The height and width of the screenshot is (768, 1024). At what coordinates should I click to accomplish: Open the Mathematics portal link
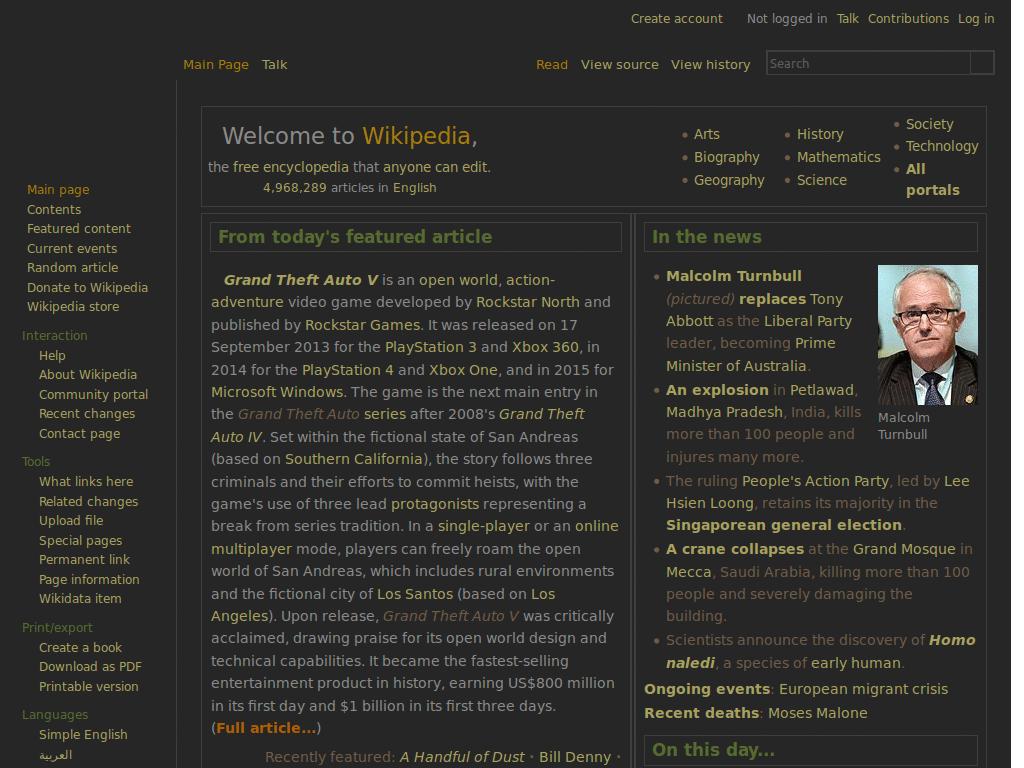tap(839, 157)
